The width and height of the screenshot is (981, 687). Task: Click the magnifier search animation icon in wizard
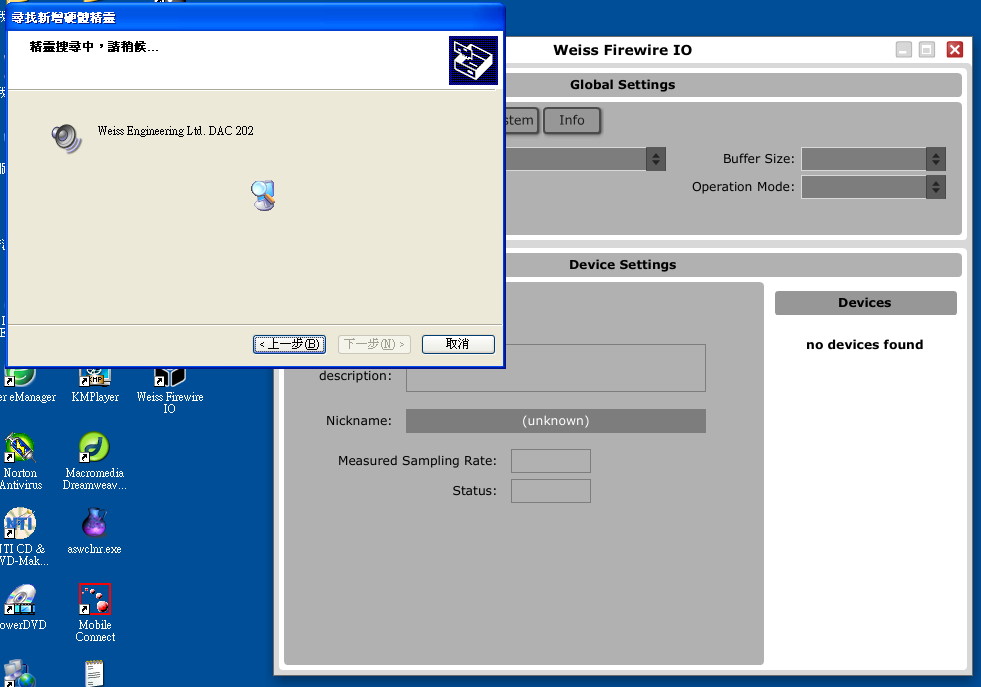point(264,195)
